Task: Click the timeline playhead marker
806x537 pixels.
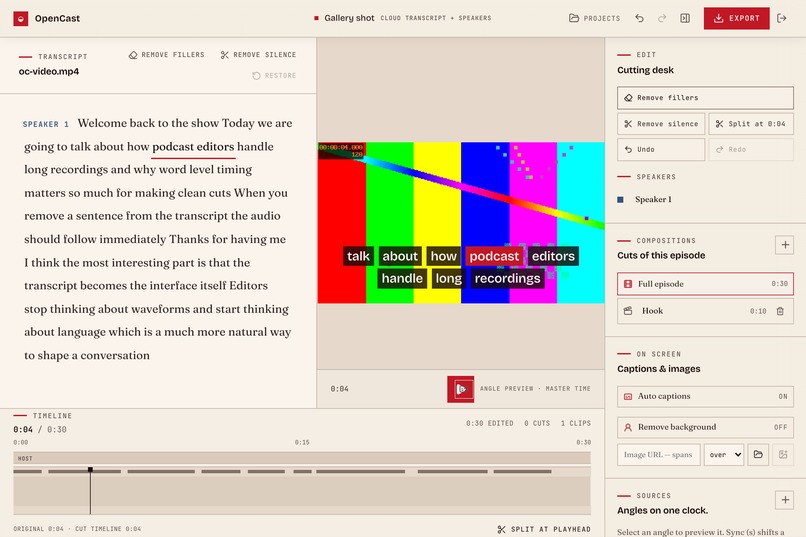Action: coord(90,470)
